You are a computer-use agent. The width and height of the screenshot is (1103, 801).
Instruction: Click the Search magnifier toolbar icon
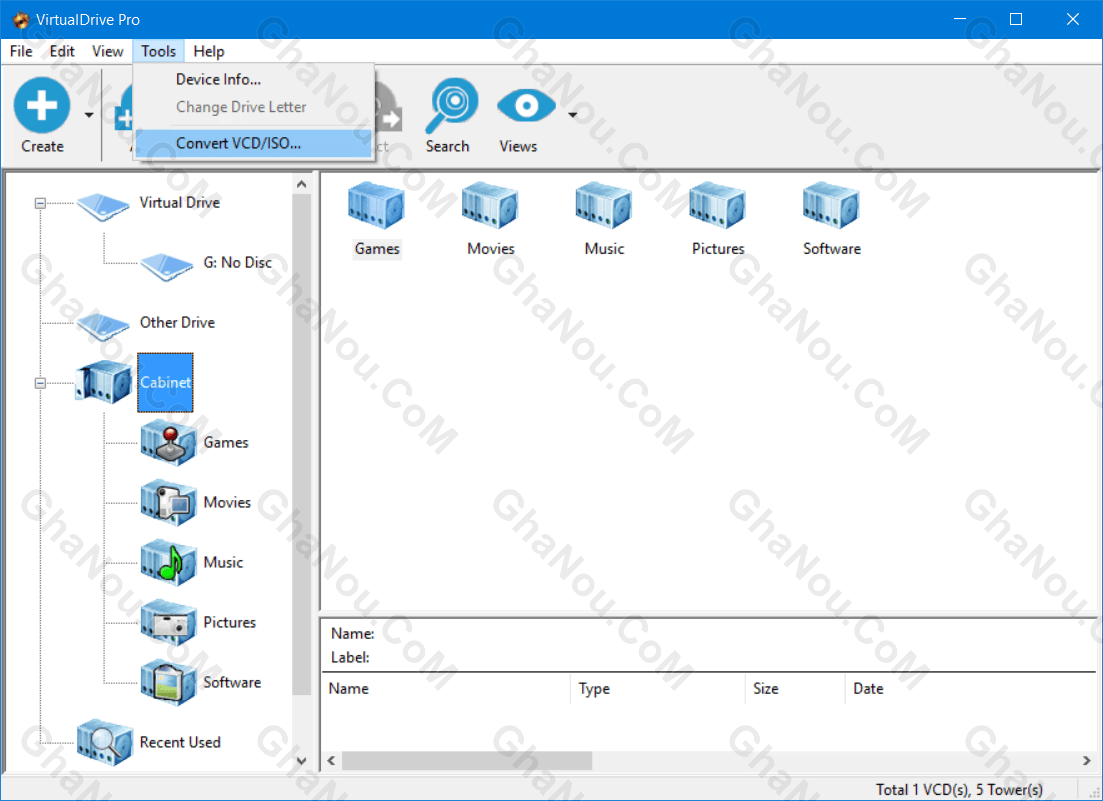pos(452,105)
